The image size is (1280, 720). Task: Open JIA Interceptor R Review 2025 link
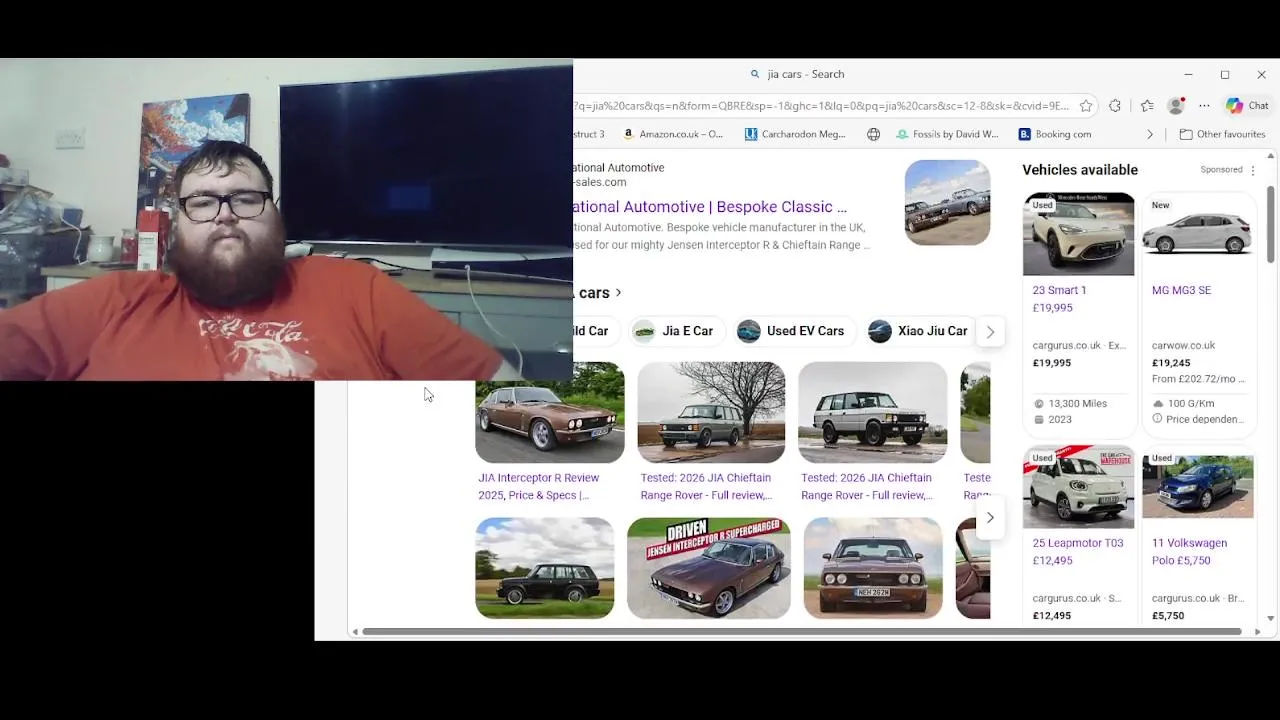539,486
